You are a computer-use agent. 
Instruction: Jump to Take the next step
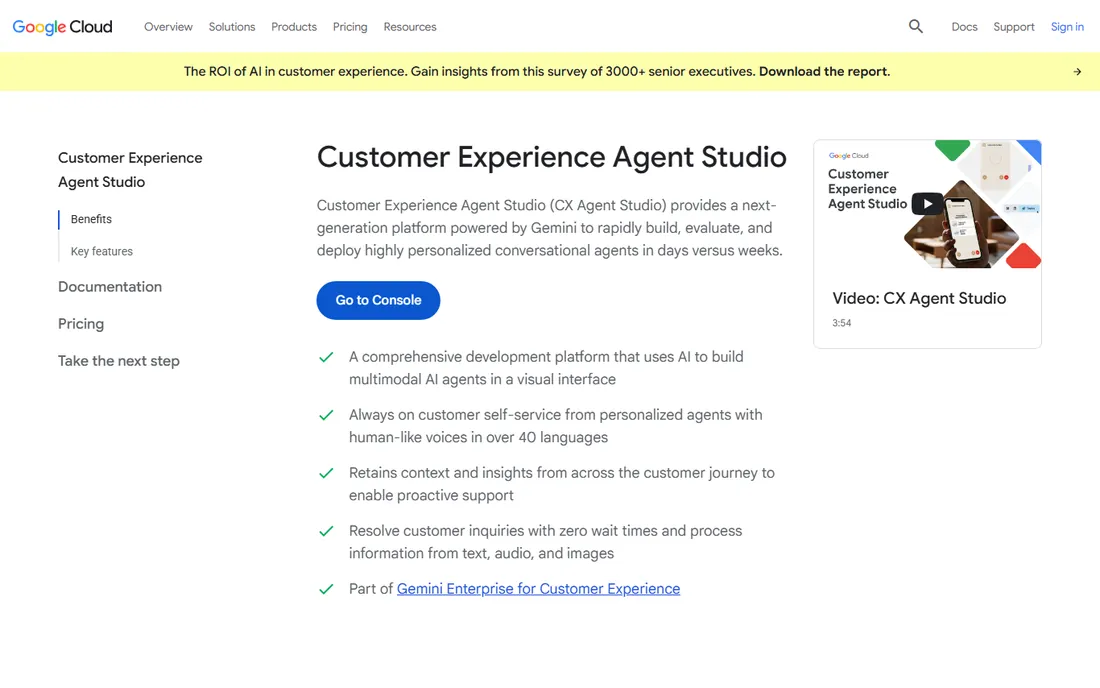[119, 361]
